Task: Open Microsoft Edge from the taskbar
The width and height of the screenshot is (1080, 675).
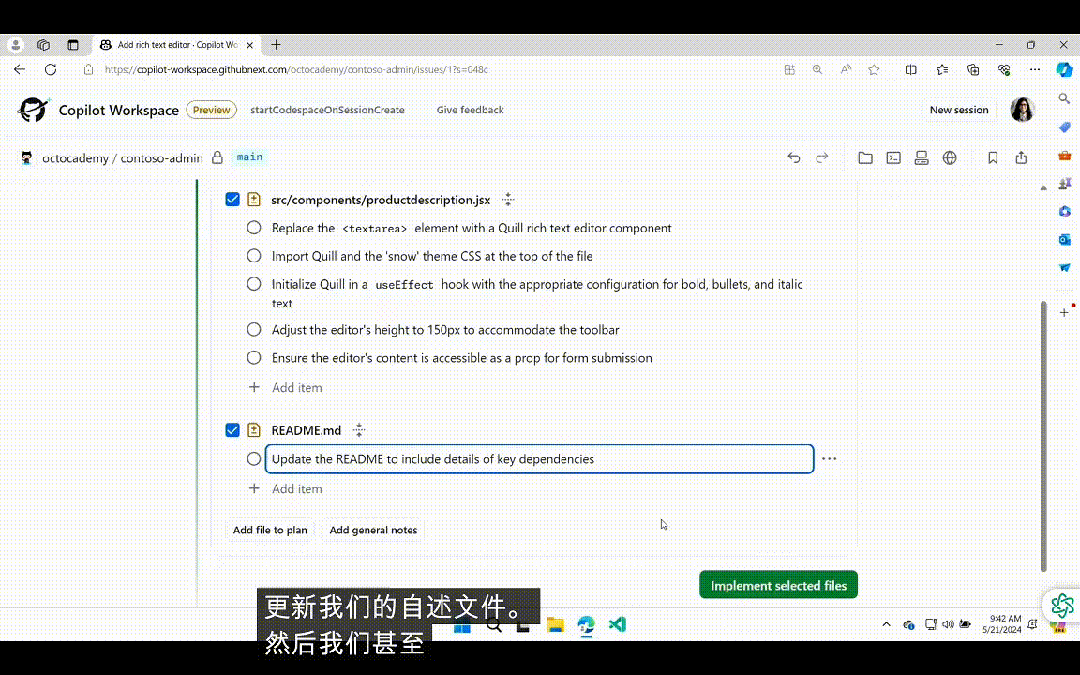Action: 586,625
